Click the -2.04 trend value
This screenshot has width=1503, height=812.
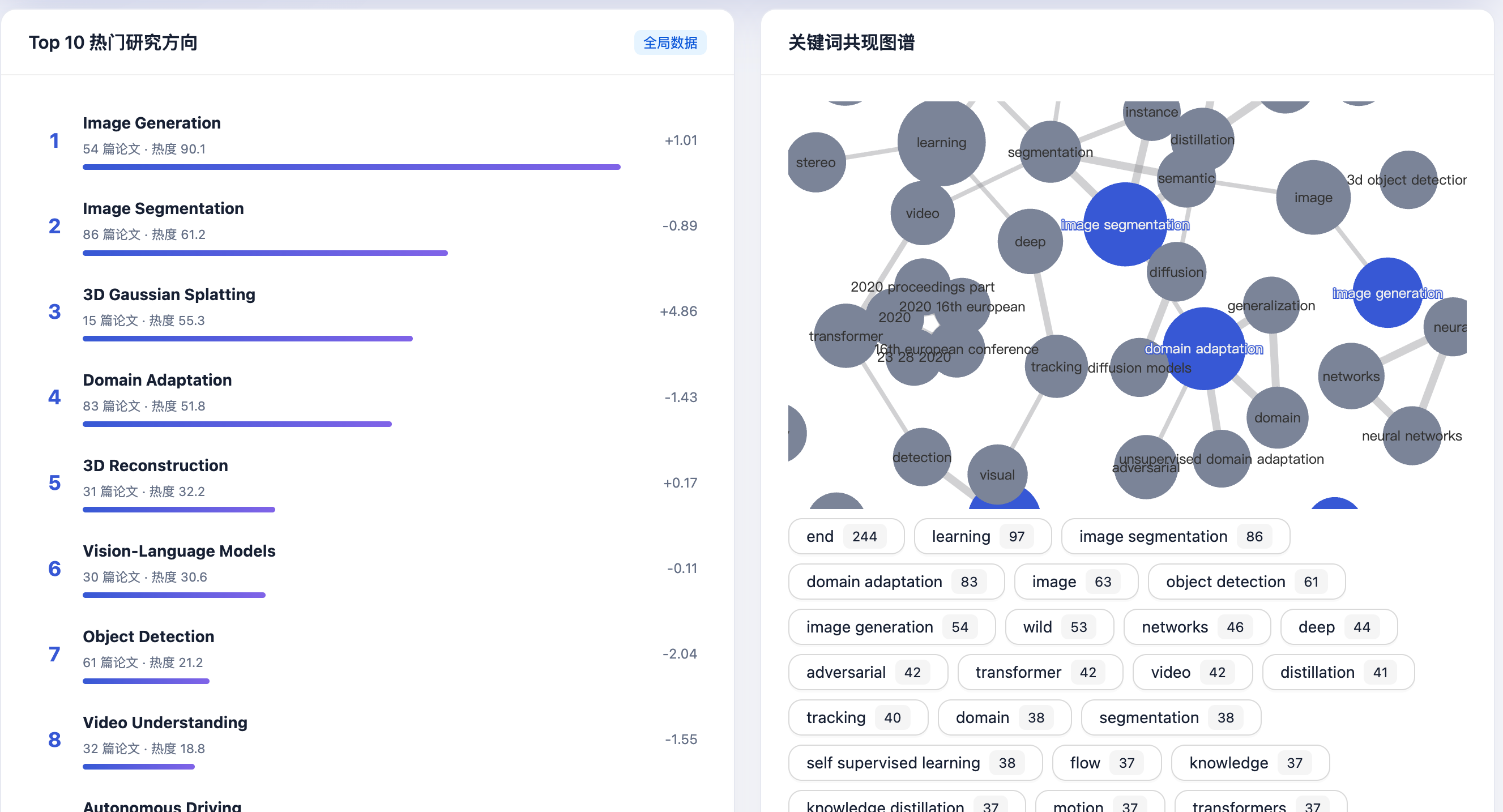(x=680, y=654)
